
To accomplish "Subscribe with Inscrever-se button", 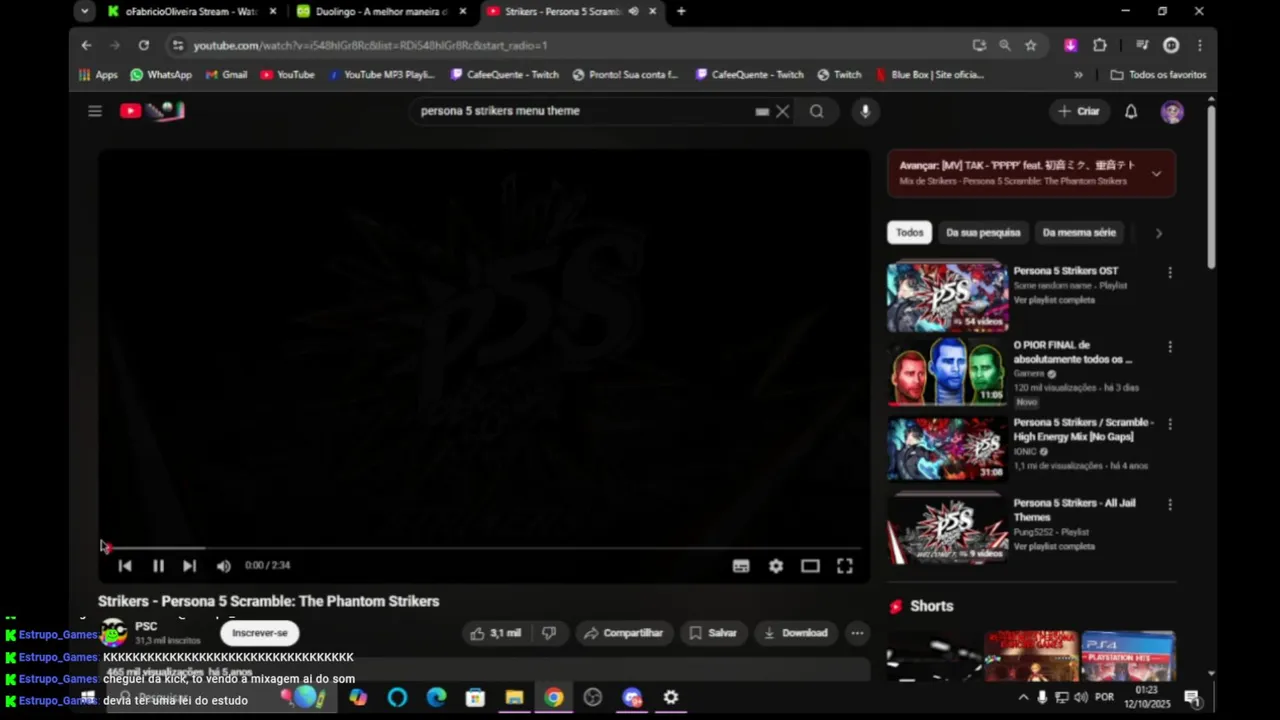I will click(x=260, y=633).
